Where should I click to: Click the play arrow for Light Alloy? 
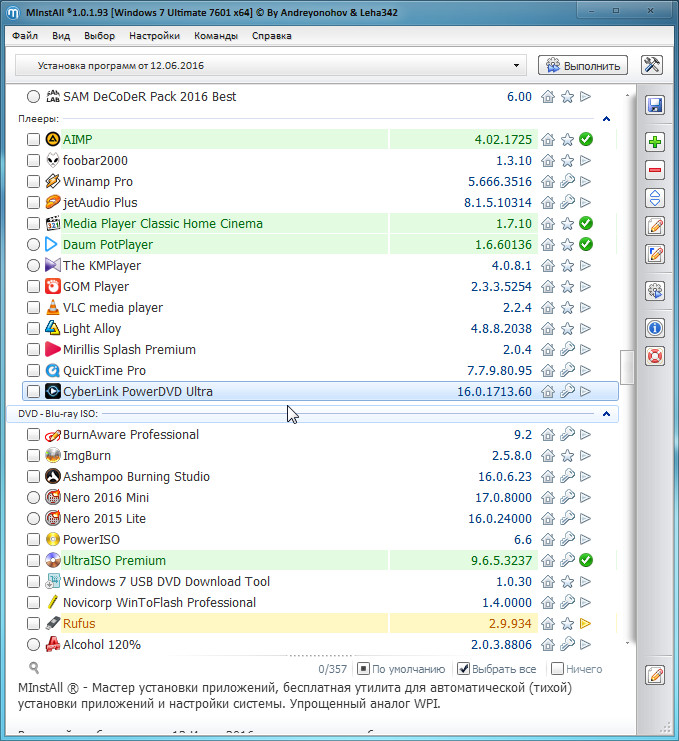pos(585,328)
